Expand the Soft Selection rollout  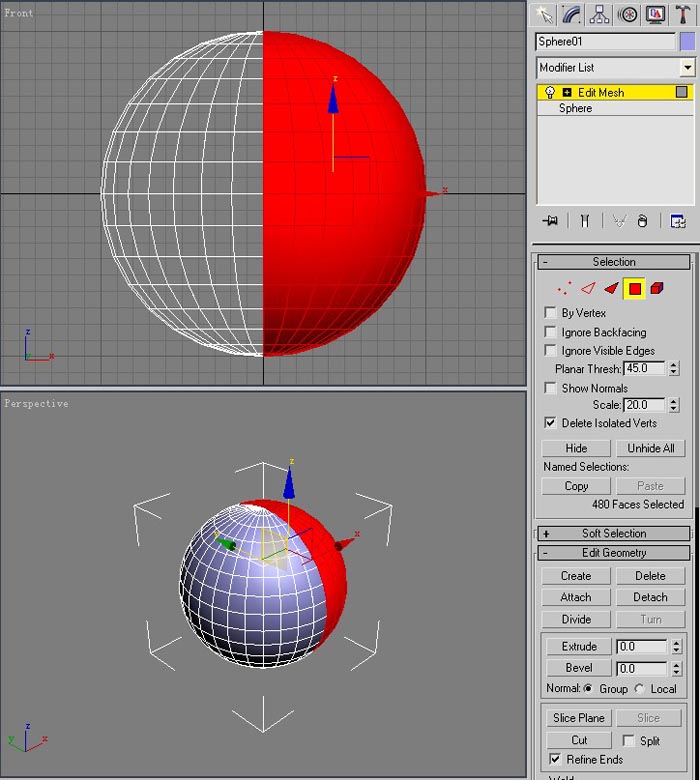(614, 533)
